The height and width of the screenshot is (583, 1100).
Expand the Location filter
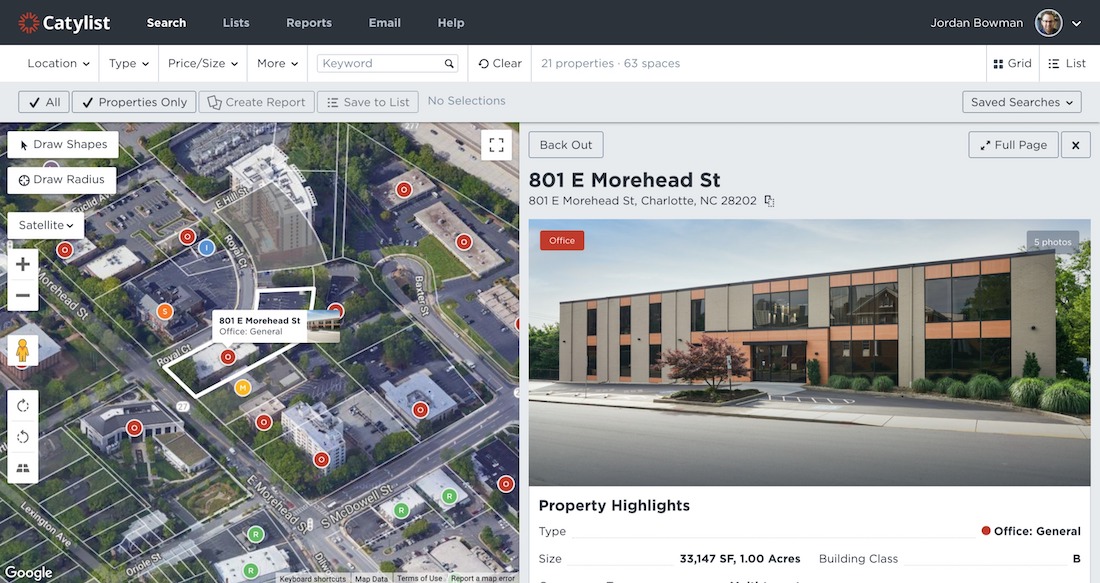[x=59, y=64]
